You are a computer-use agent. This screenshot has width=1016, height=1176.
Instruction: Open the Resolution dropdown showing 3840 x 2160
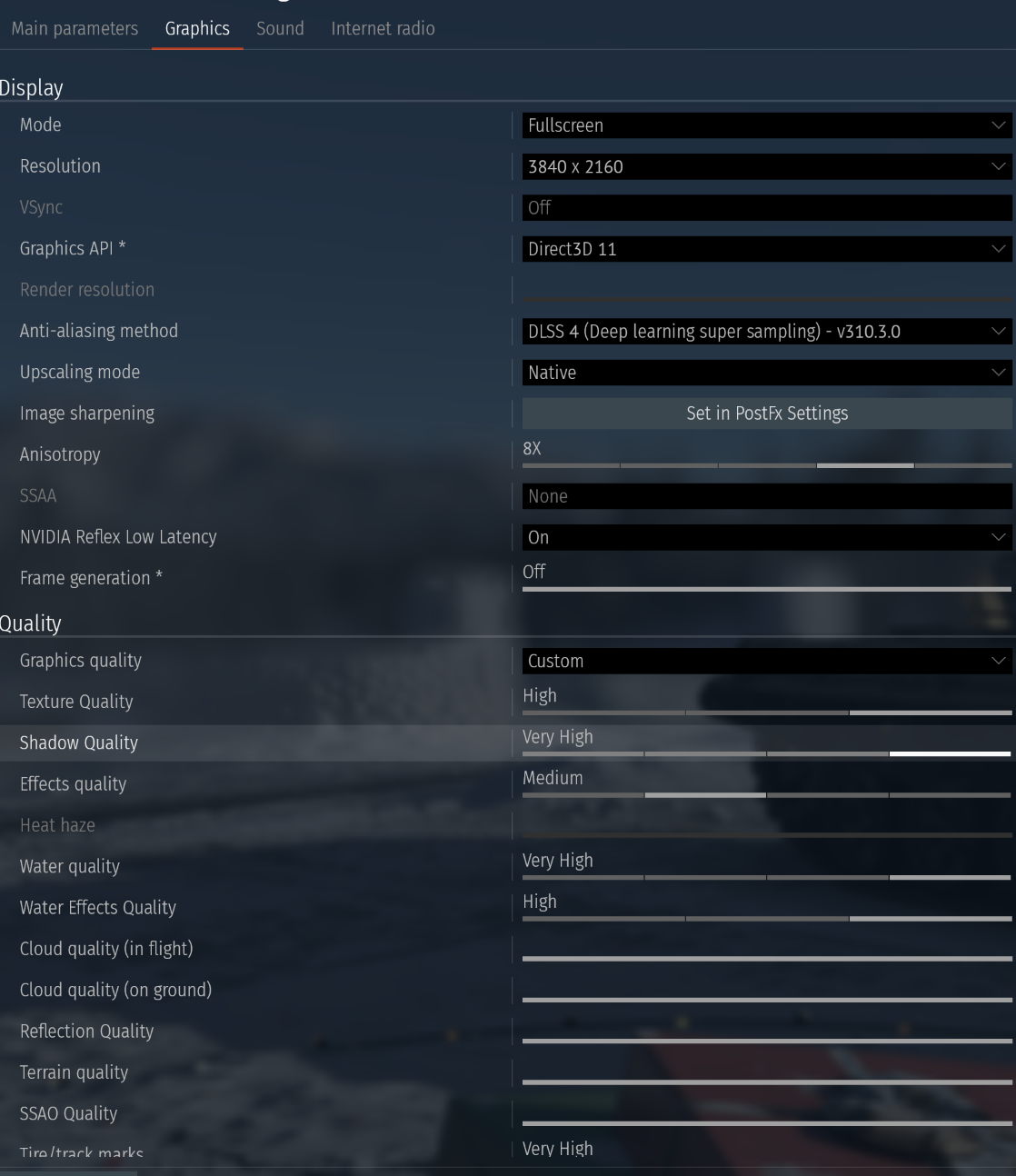pos(767,166)
